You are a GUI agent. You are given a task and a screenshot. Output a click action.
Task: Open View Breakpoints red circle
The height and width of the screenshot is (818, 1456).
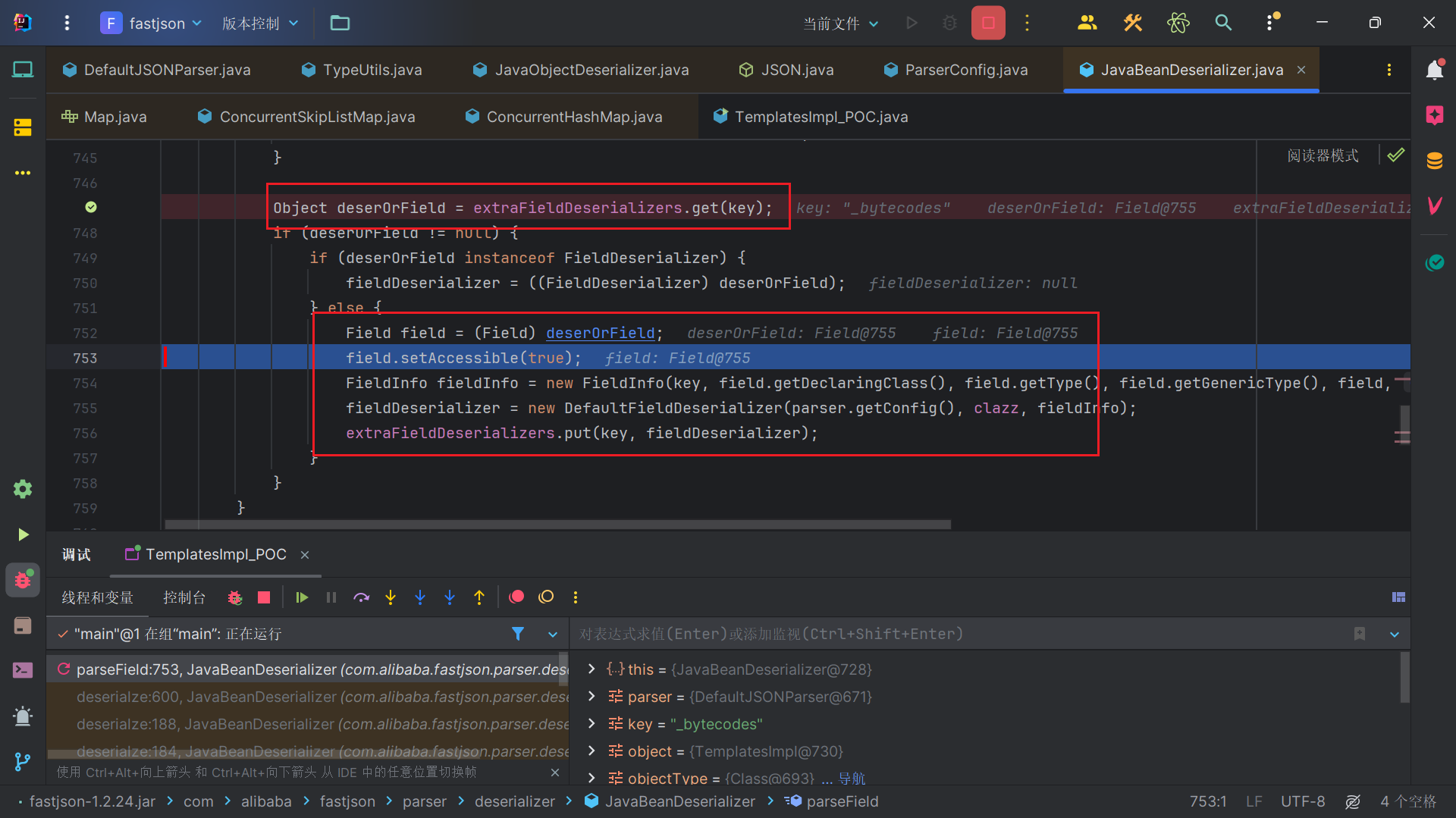point(516,597)
